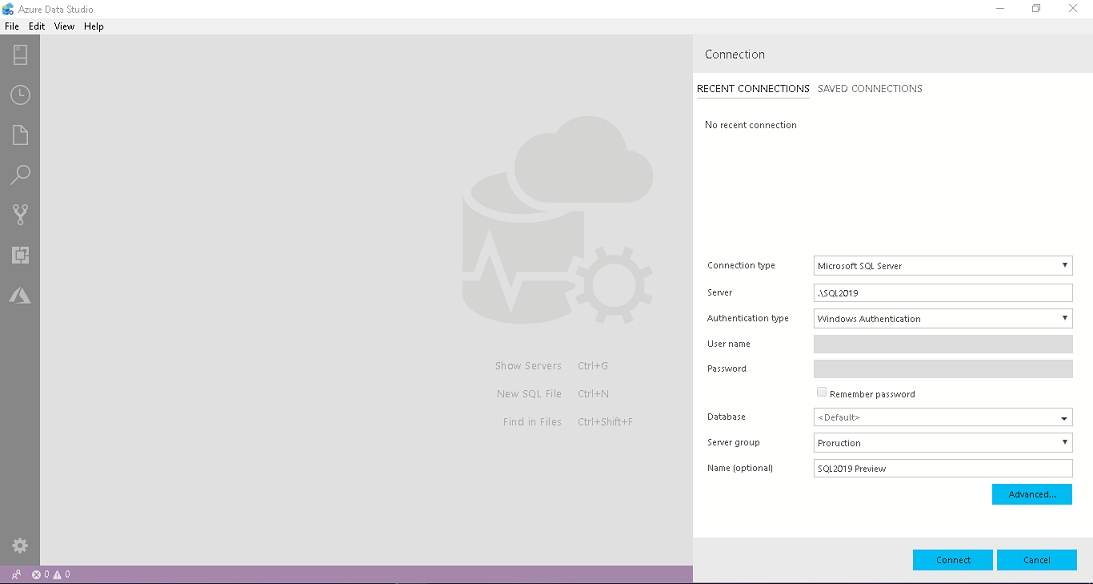Open the Servers view in the sidebar

click(x=20, y=55)
